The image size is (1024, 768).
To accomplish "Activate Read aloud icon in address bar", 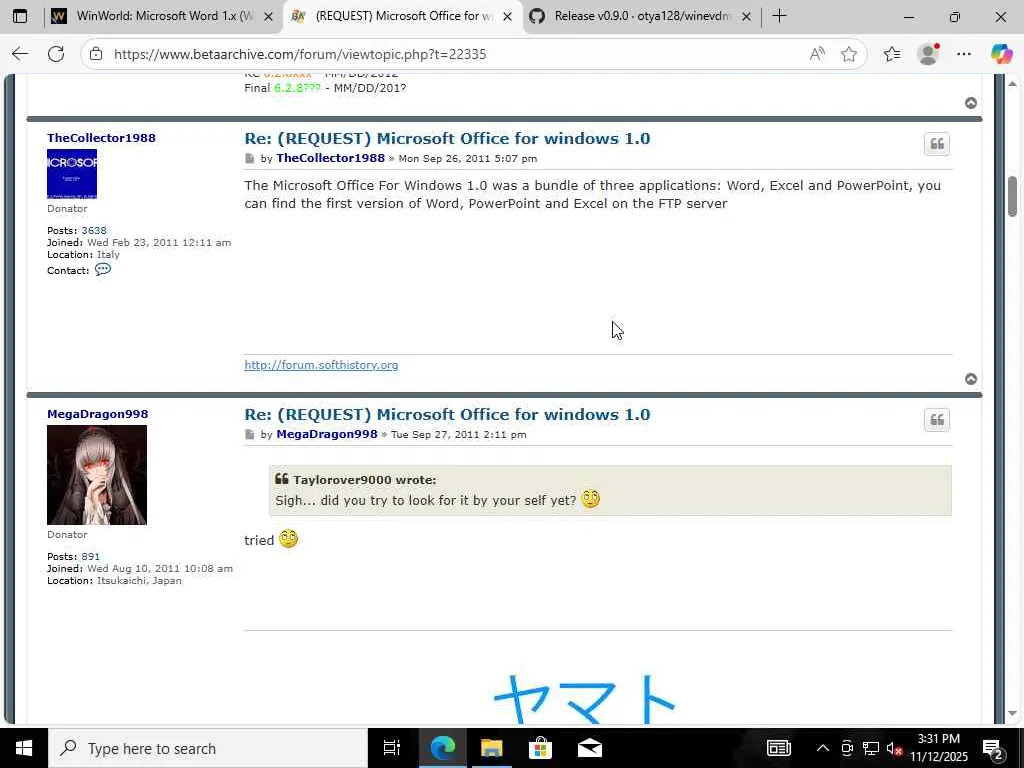I will click(817, 54).
